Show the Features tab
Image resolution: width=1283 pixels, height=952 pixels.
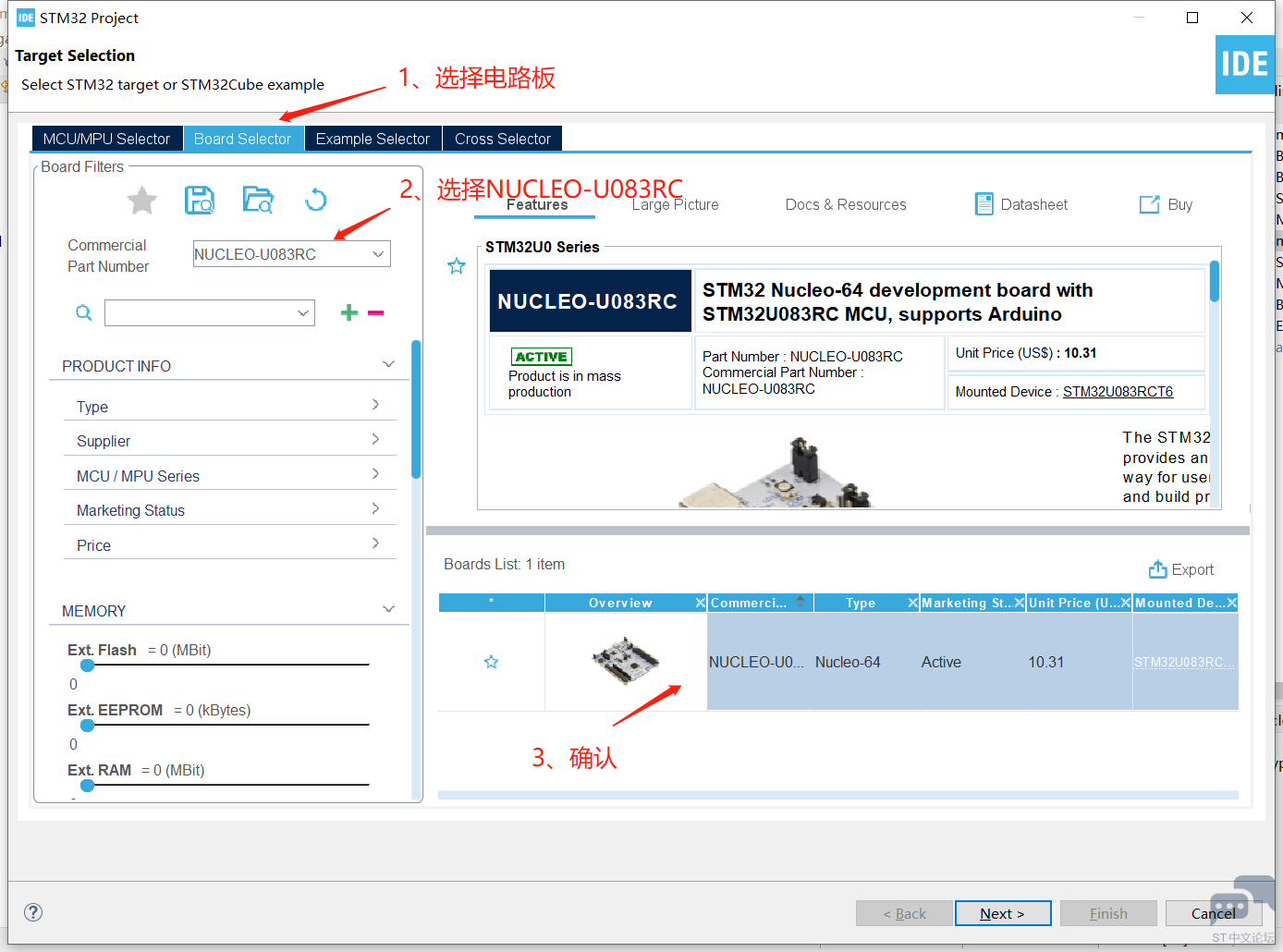tap(537, 205)
